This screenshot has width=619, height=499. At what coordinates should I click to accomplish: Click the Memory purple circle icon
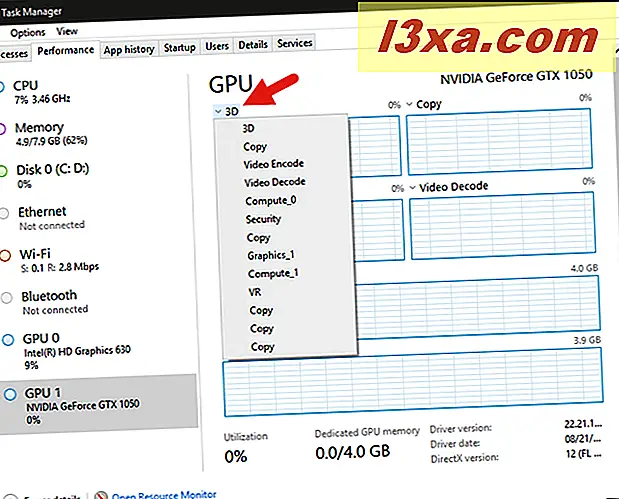point(2,129)
